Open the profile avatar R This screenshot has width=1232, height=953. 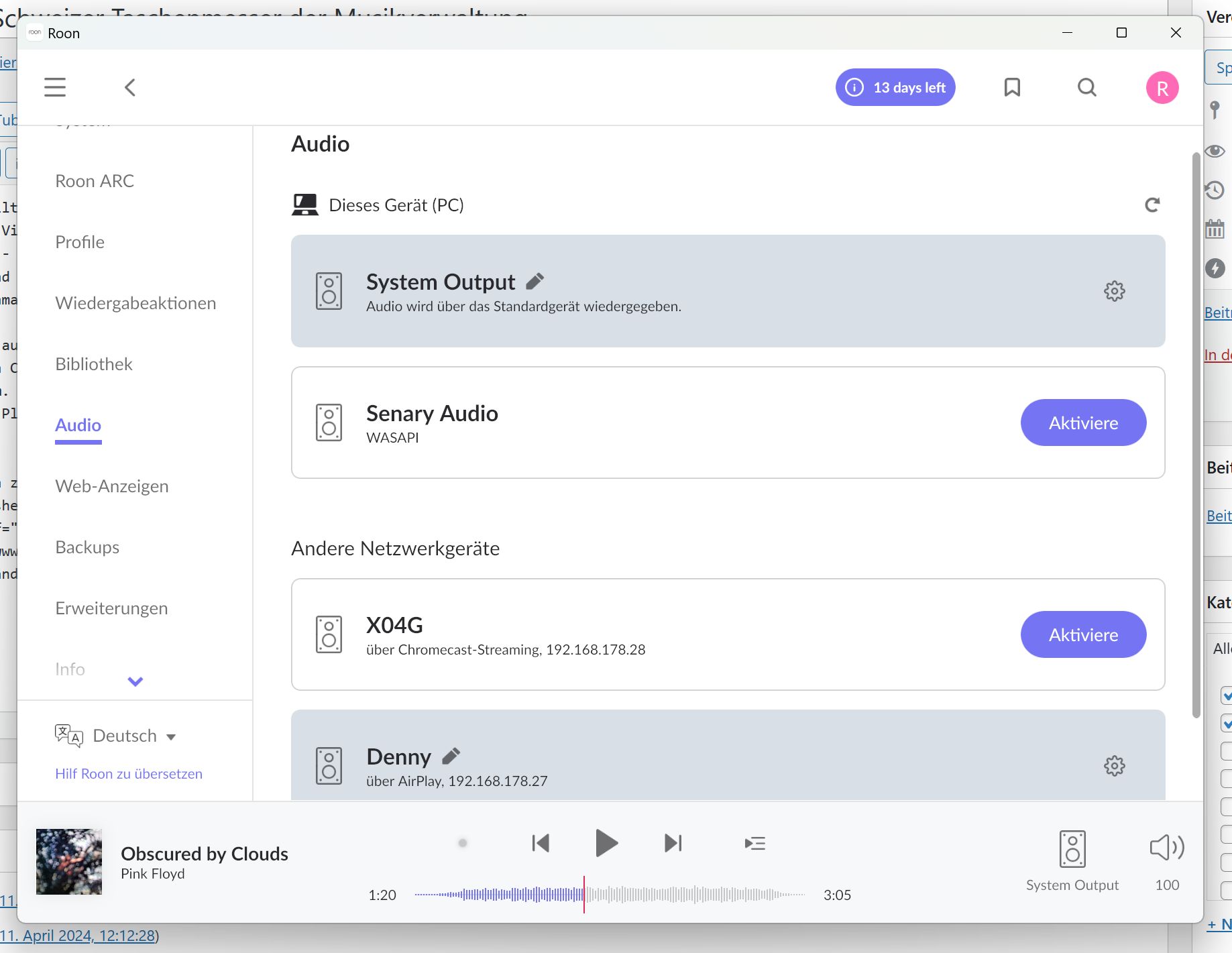(1162, 88)
